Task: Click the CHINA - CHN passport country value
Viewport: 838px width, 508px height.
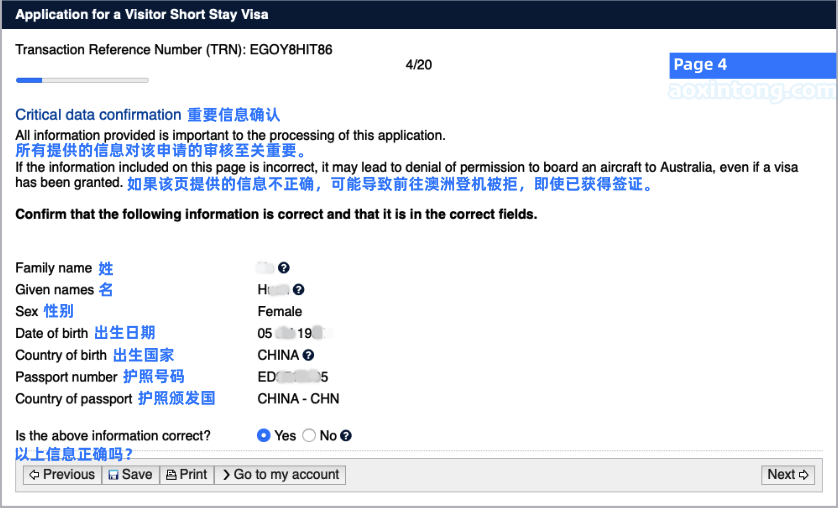Action: 298,399
